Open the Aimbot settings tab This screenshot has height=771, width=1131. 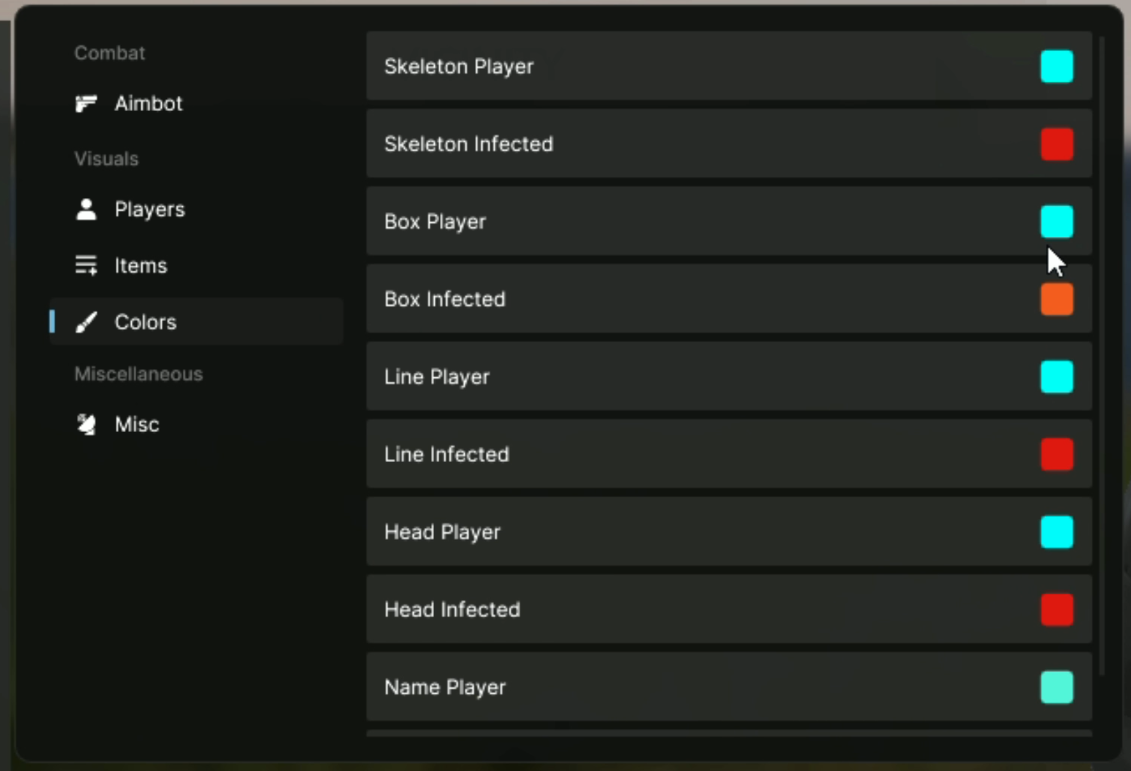[148, 104]
